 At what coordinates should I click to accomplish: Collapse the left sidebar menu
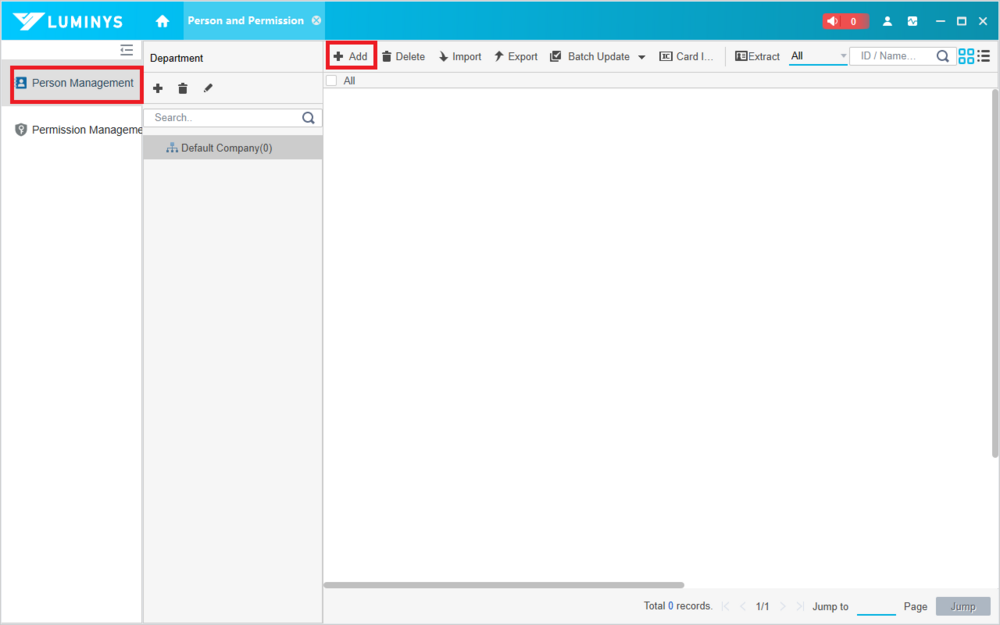pos(127,50)
